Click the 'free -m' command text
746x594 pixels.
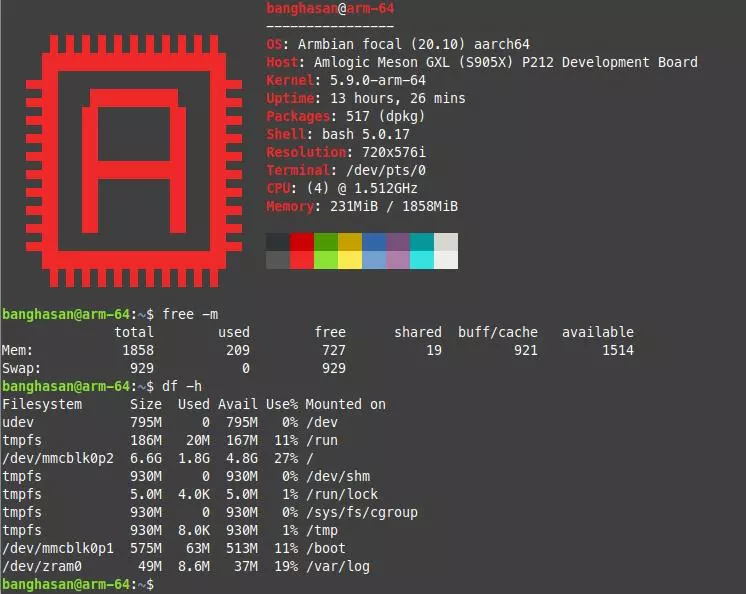(x=190, y=314)
